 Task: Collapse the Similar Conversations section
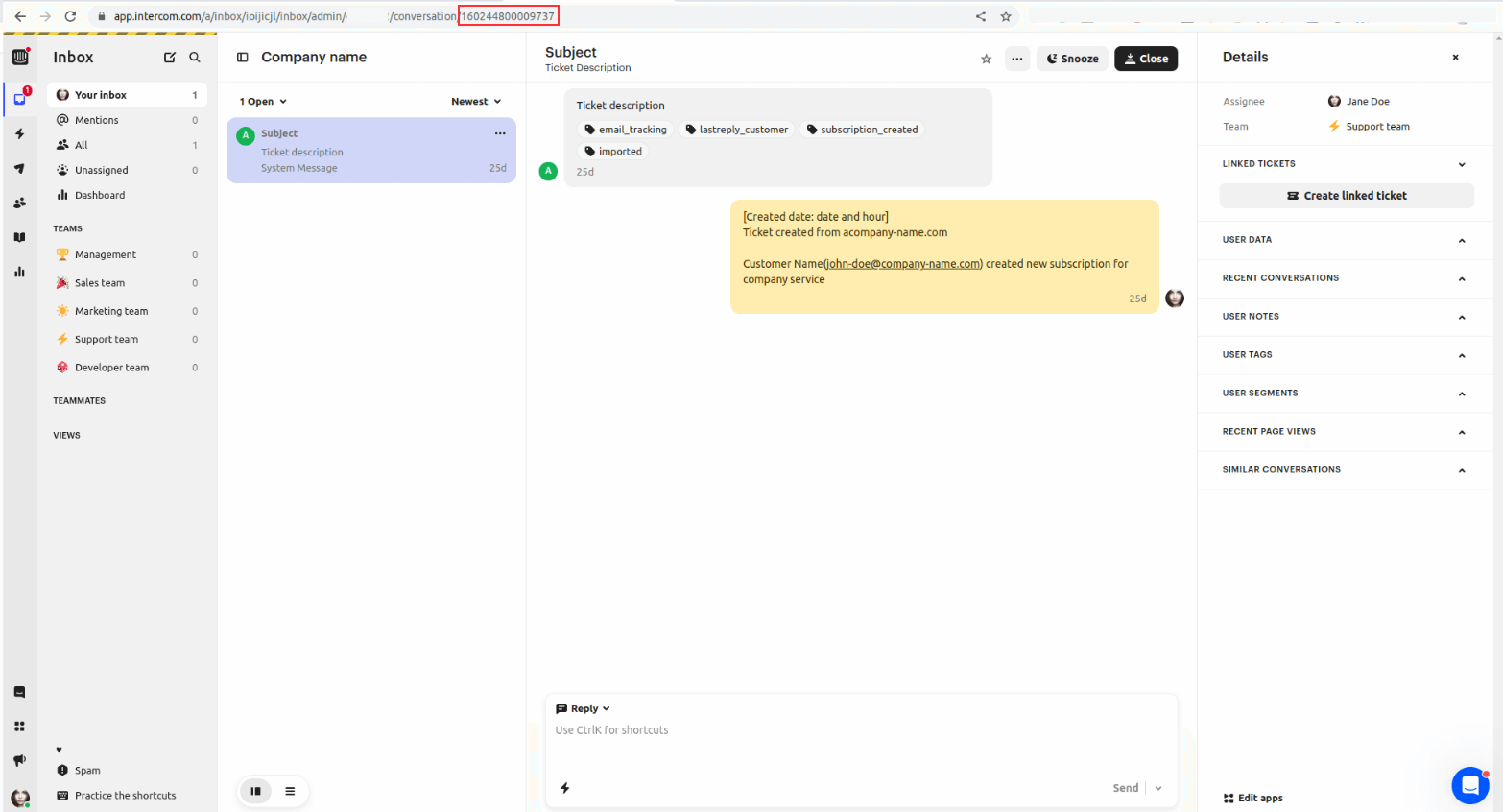tap(1462, 470)
